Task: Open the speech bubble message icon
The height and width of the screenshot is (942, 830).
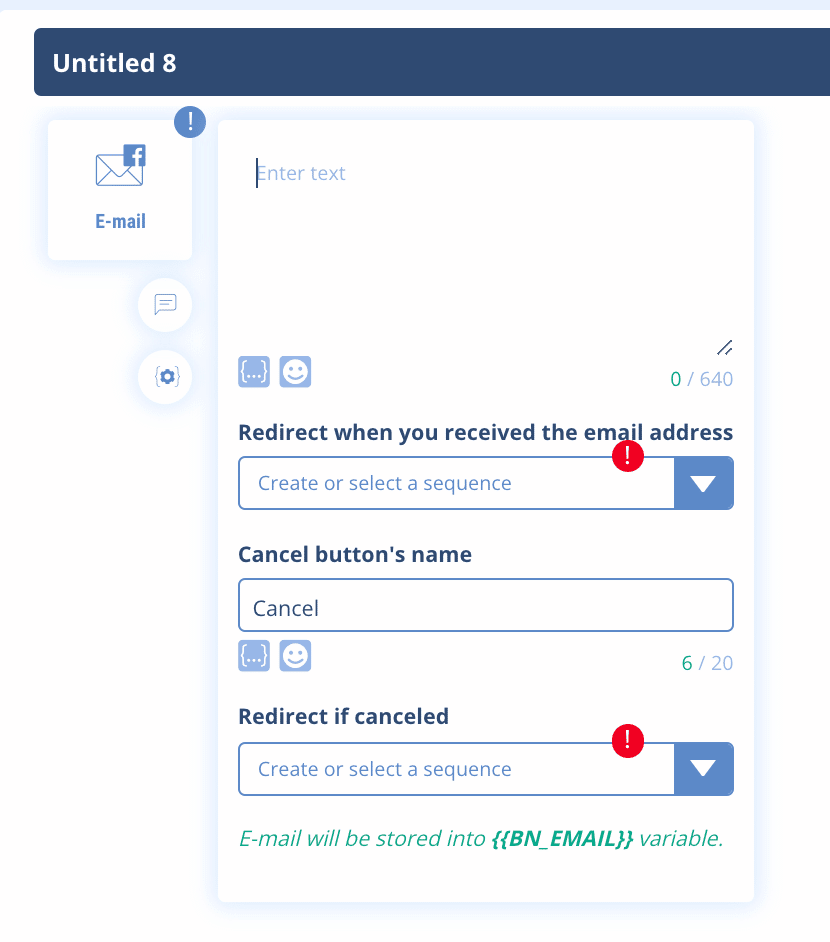Action: click(165, 304)
